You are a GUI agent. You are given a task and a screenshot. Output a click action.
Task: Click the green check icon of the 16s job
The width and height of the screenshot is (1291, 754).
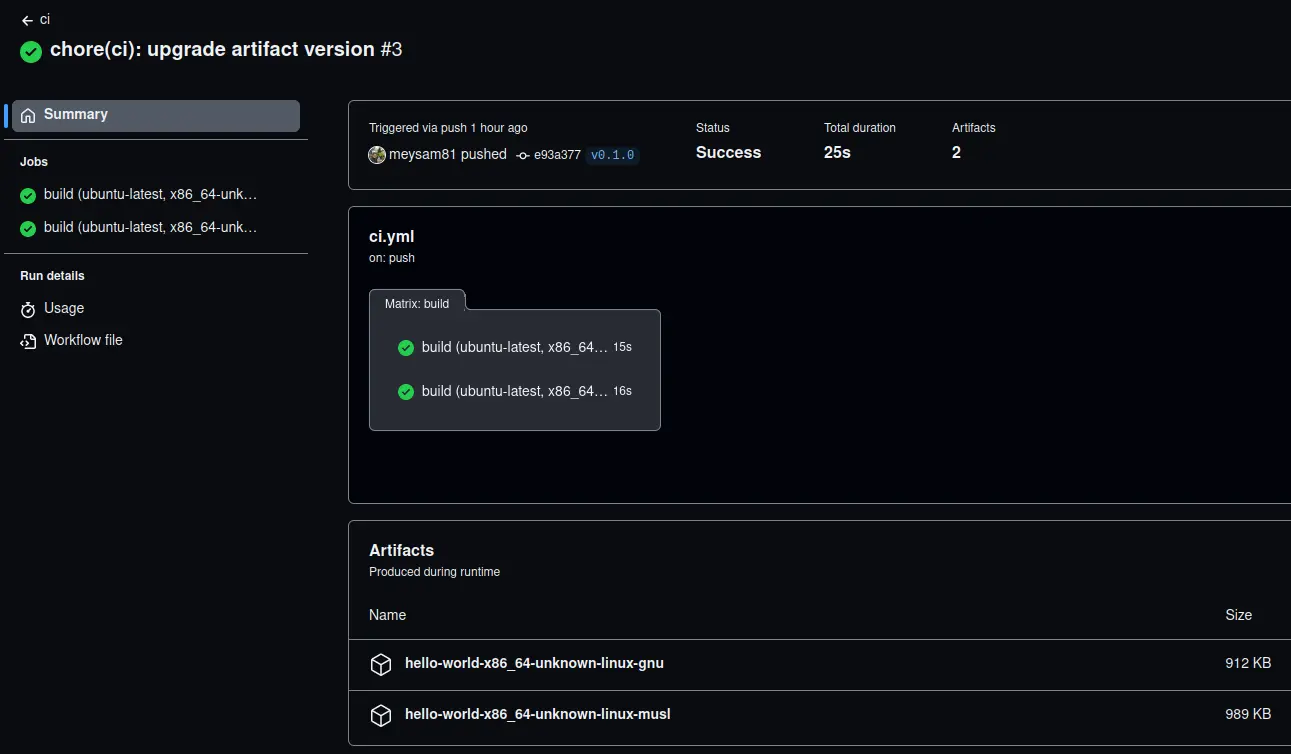point(406,392)
